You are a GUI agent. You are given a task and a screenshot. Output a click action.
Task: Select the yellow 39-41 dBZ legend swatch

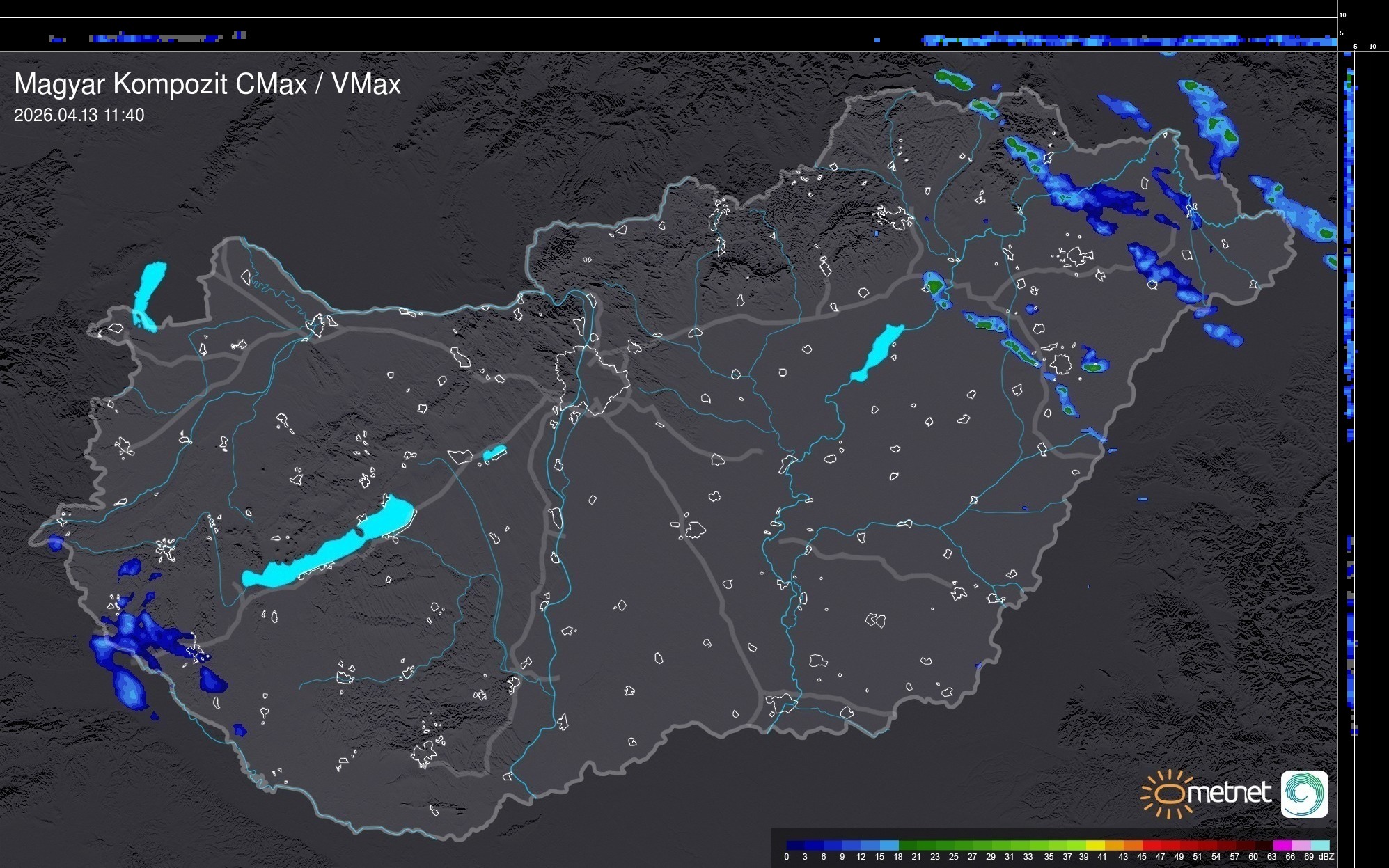click(1095, 845)
